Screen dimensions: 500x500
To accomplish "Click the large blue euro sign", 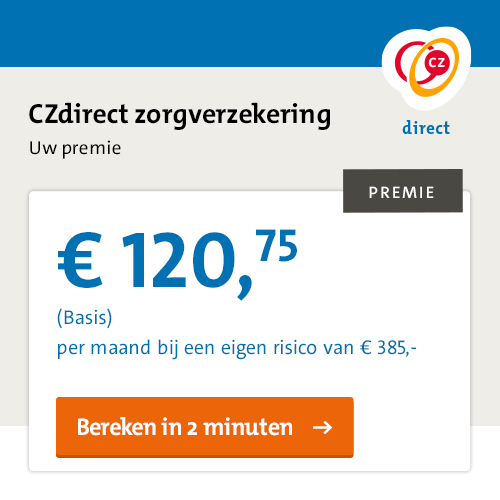I will pyautogui.click(x=80, y=259).
